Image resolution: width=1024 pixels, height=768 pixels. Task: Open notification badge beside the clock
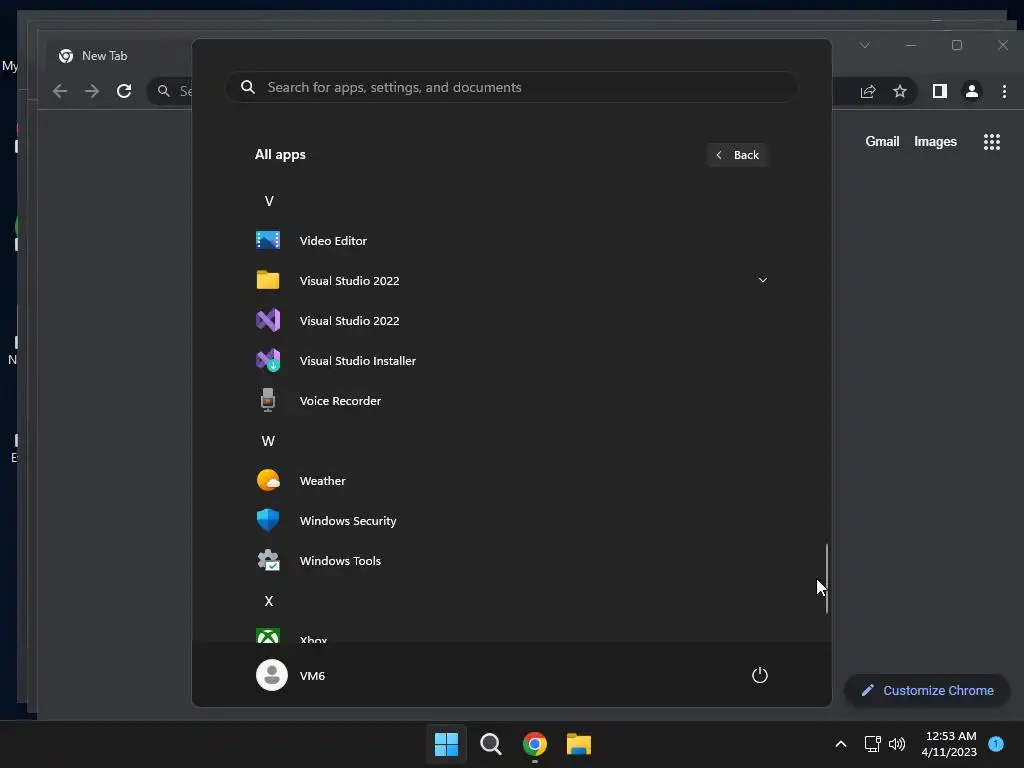click(x=996, y=744)
